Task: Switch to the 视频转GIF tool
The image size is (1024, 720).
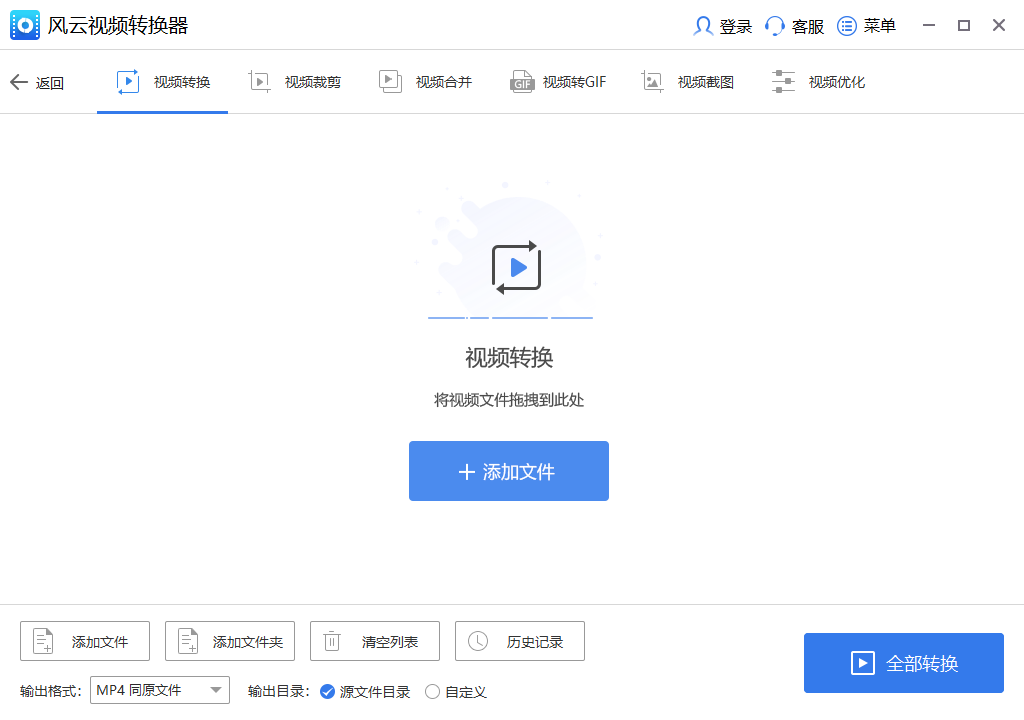Action: click(558, 82)
